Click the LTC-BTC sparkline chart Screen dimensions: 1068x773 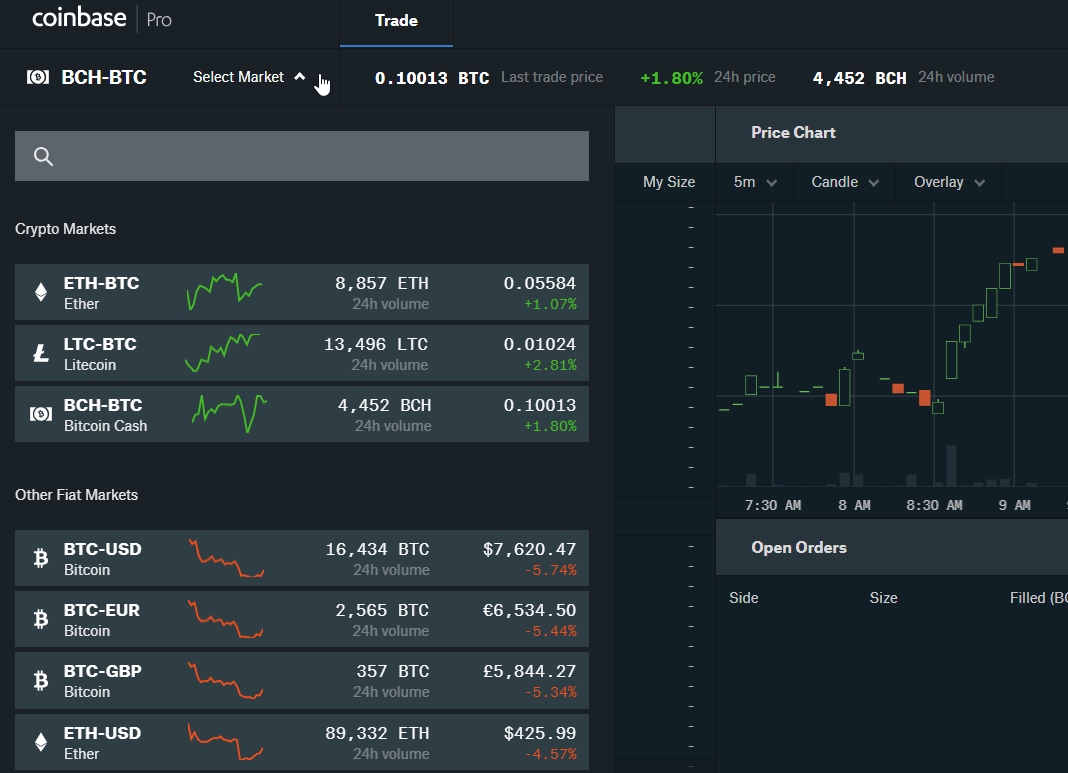click(x=223, y=353)
